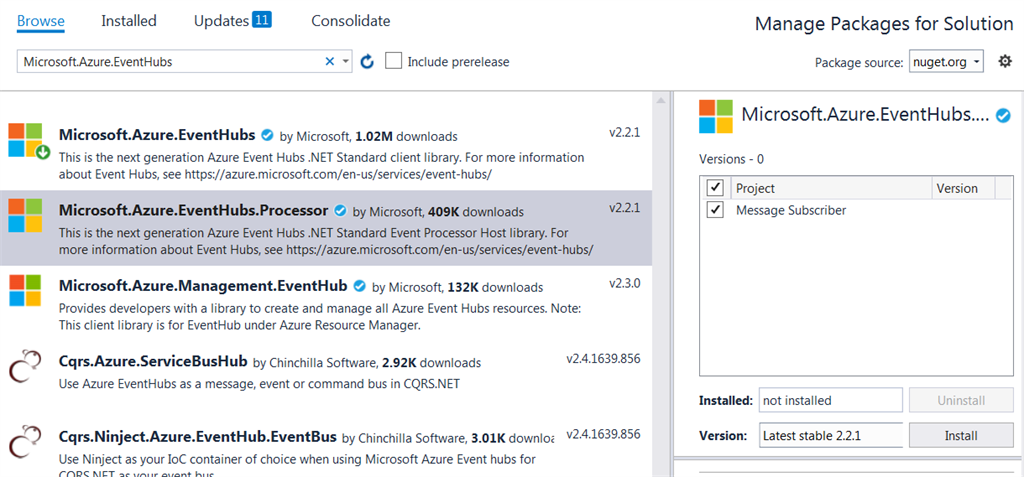Image resolution: width=1024 pixels, height=477 pixels.
Task: Click the Cqrs.Ninject.Azure.EventHub.EventBus package logo
Action: pyautogui.click(x=25, y=440)
